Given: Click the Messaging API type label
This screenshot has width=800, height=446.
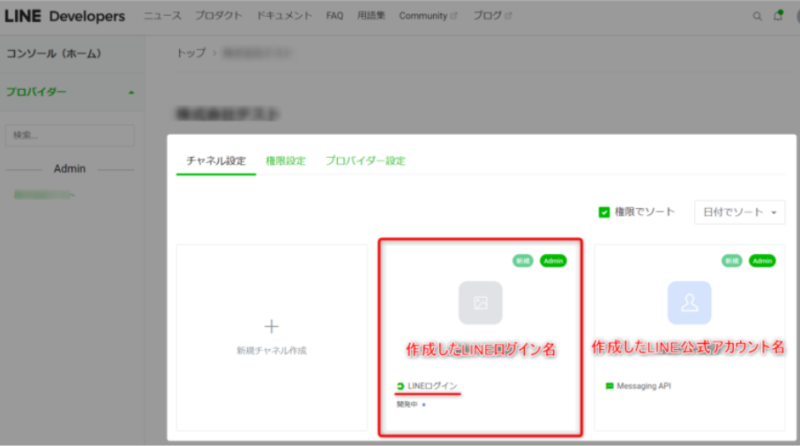Looking at the screenshot, I should (x=644, y=386).
